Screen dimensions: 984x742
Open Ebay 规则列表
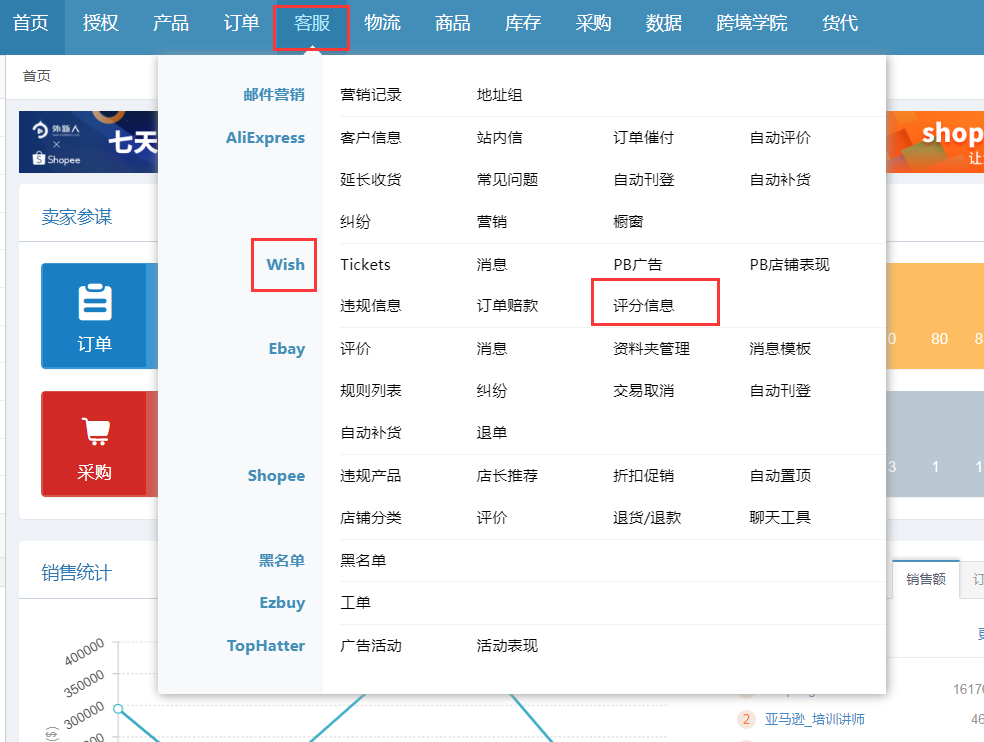click(370, 390)
